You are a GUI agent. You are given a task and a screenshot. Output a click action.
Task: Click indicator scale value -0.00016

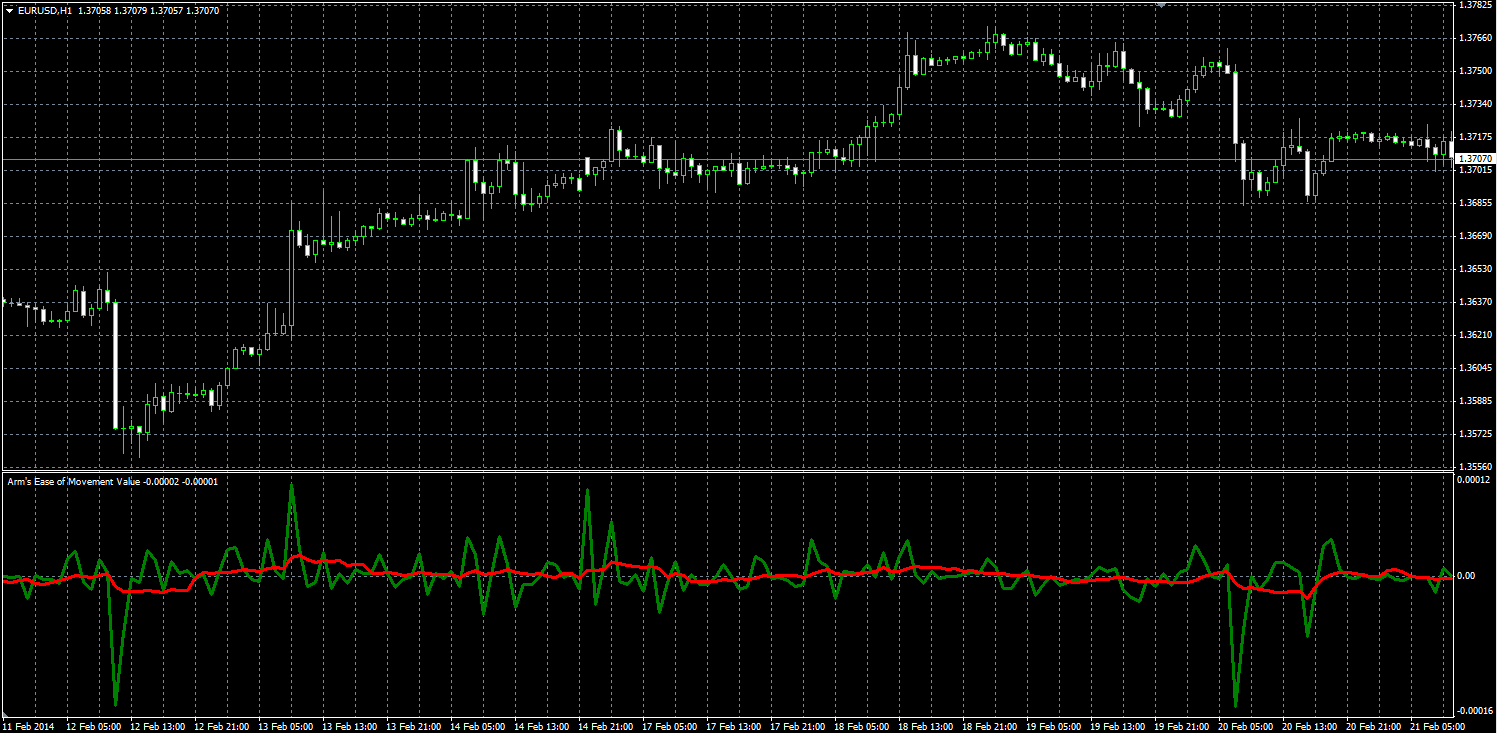click(1475, 709)
